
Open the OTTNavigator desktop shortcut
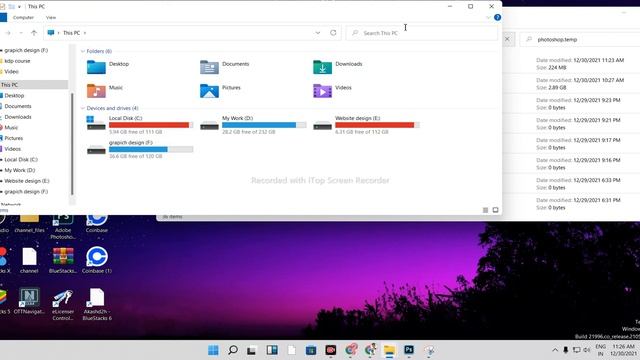29,301
